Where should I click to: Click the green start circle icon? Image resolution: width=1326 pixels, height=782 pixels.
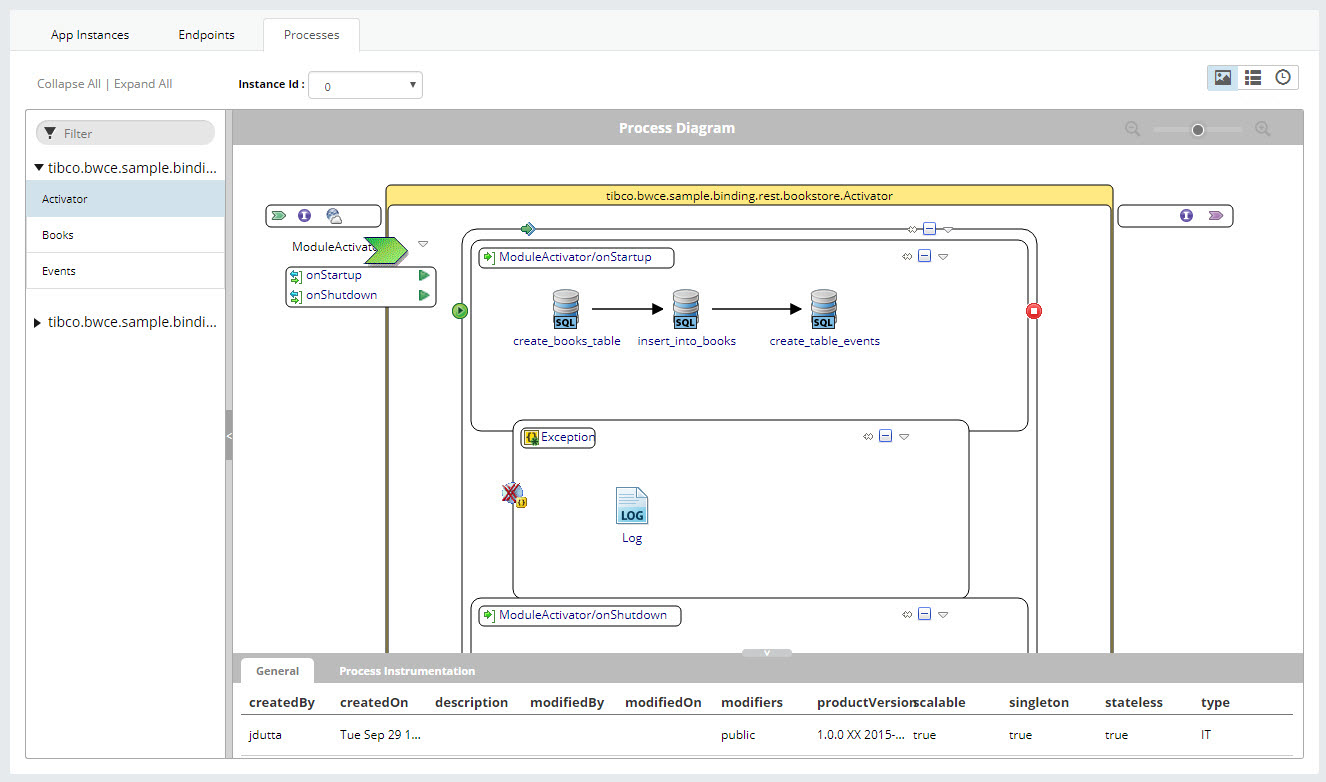click(460, 311)
